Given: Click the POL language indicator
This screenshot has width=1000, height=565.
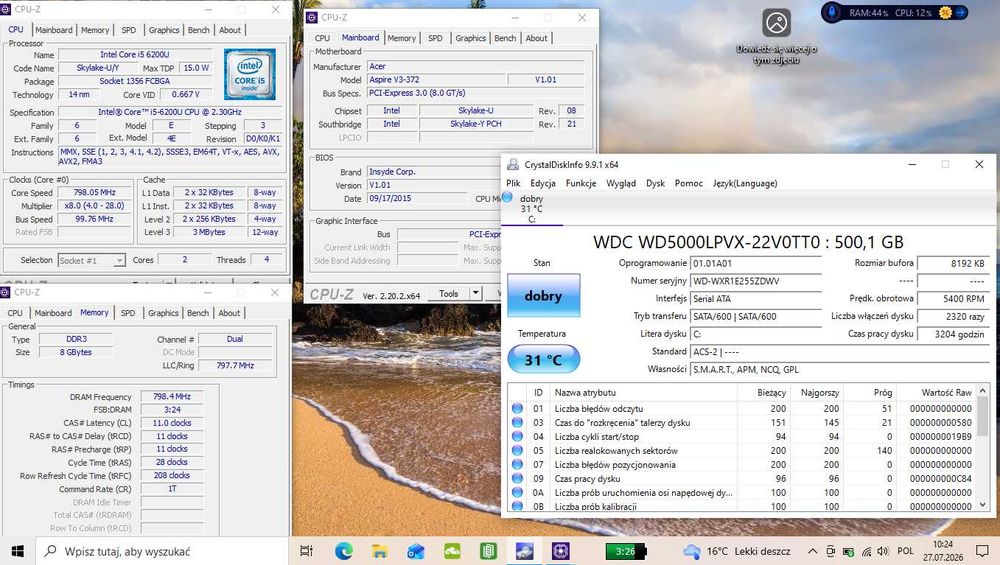Looking at the screenshot, I should tap(906, 551).
